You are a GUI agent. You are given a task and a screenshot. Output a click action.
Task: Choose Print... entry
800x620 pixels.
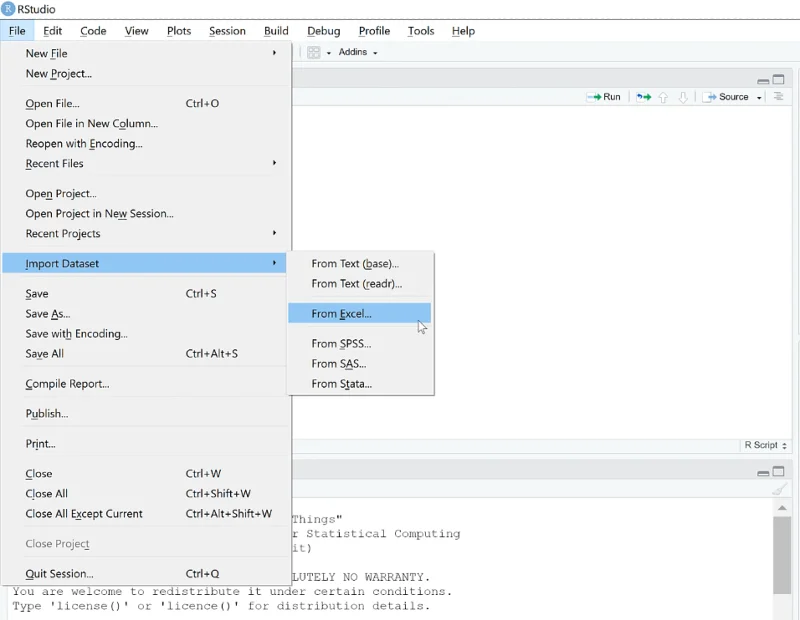tap(144, 443)
